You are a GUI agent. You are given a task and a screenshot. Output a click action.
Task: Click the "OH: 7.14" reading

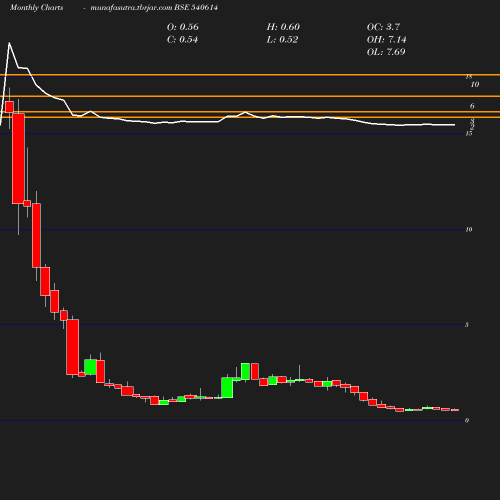click(x=386, y=40)
